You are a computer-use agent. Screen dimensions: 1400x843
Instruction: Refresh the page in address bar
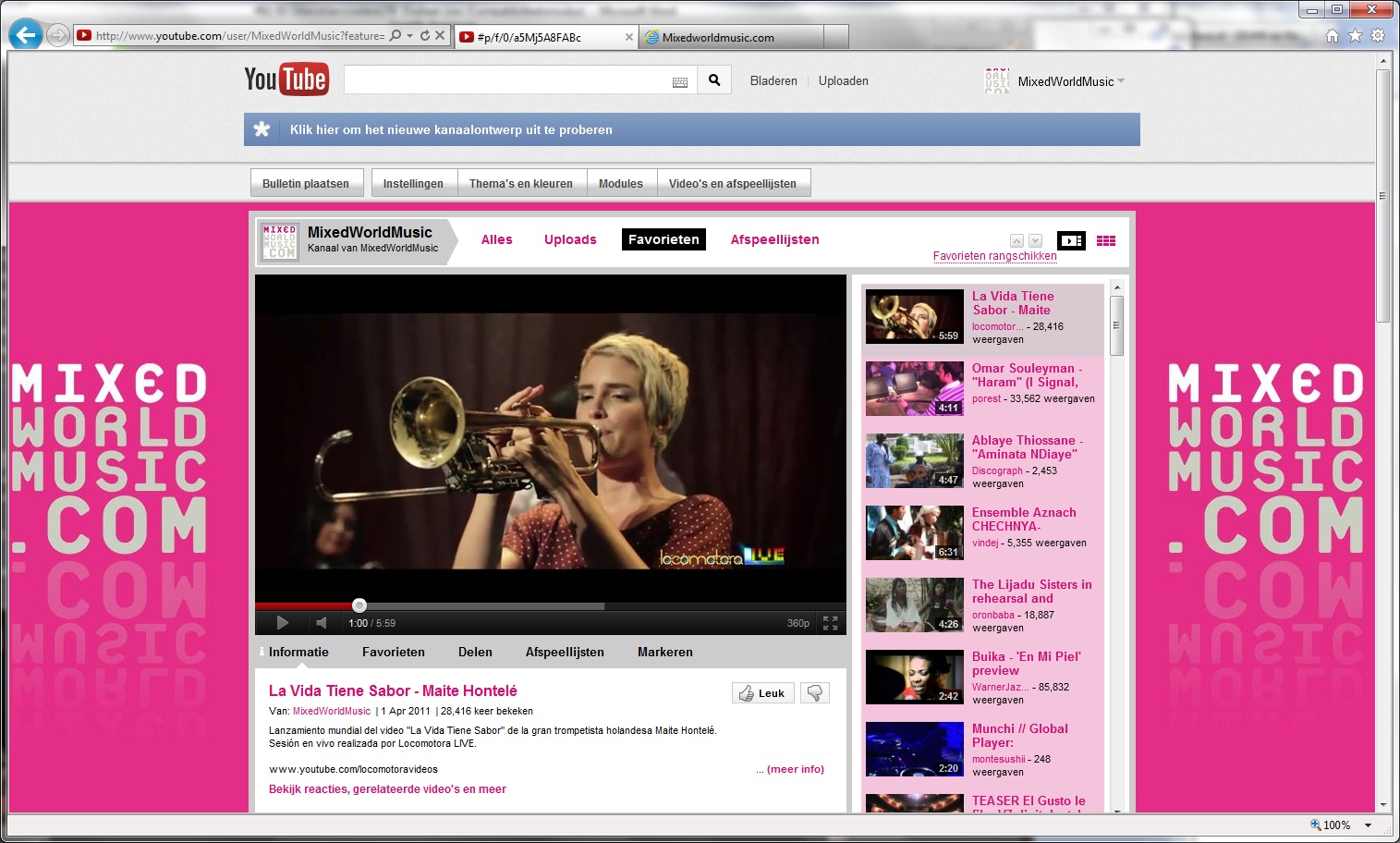[425, 36]
